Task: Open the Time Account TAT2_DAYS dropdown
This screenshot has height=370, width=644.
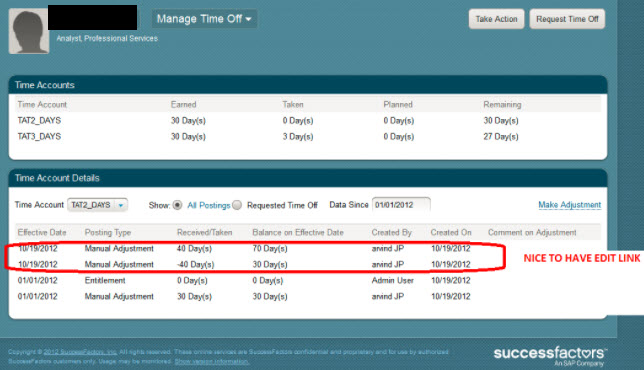Action: pos(97,205)
